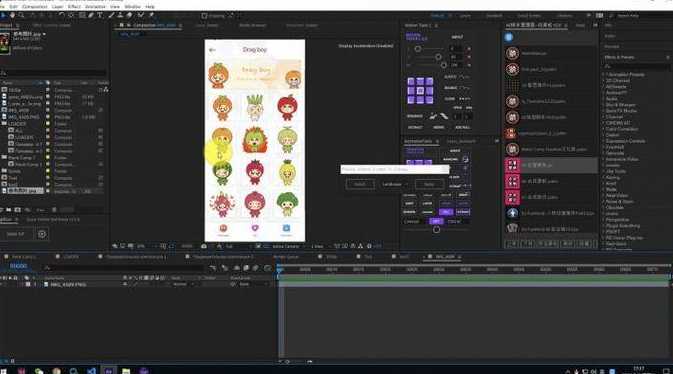
Task: Take snapshot with viewer camera icon
Action: [x=203, y=246]
